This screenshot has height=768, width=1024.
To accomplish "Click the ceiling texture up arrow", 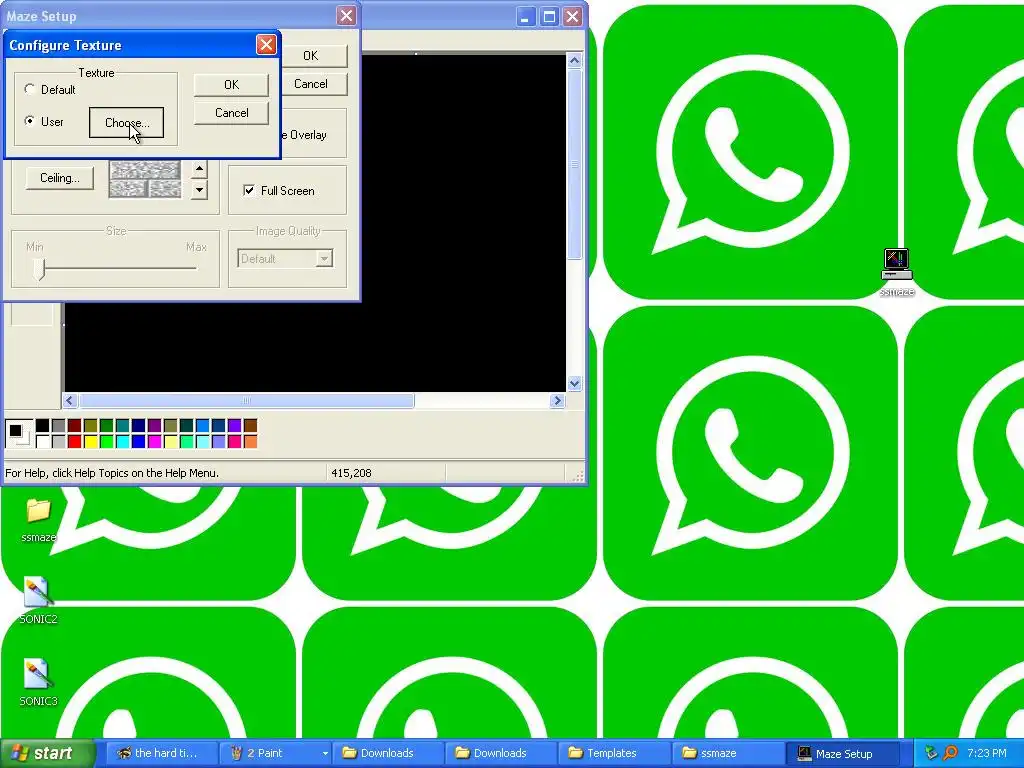I will coord(199,170).
